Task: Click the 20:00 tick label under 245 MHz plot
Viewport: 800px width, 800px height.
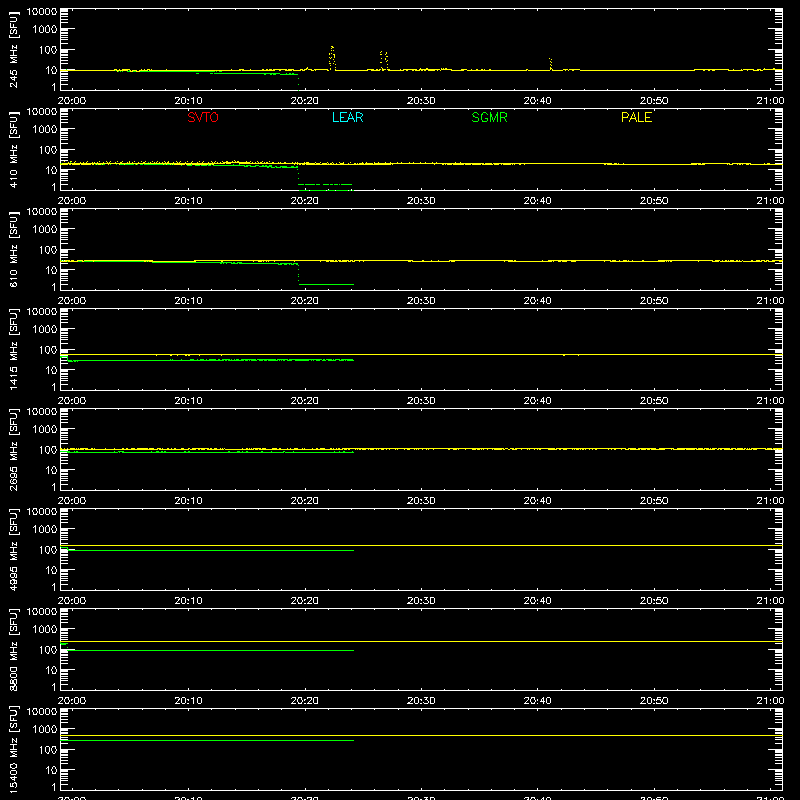Action: [72, 101]
